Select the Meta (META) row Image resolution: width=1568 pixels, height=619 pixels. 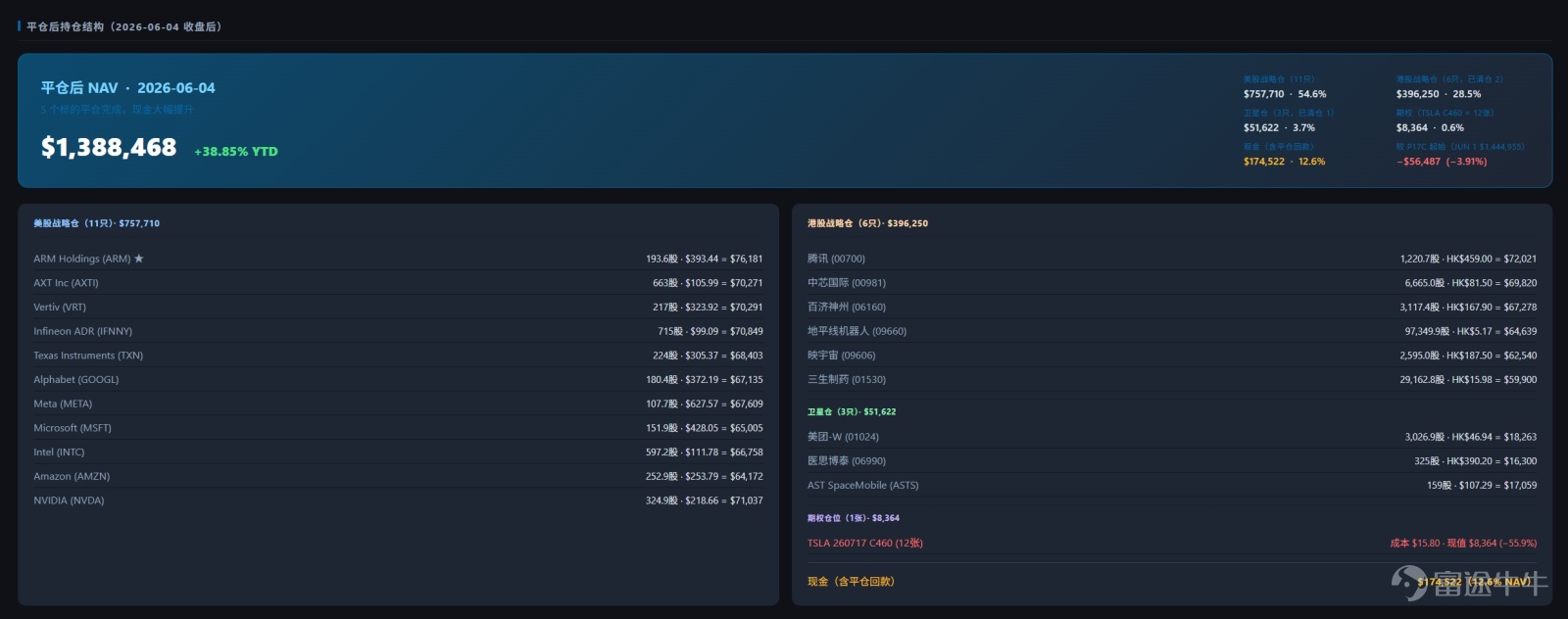398,404
